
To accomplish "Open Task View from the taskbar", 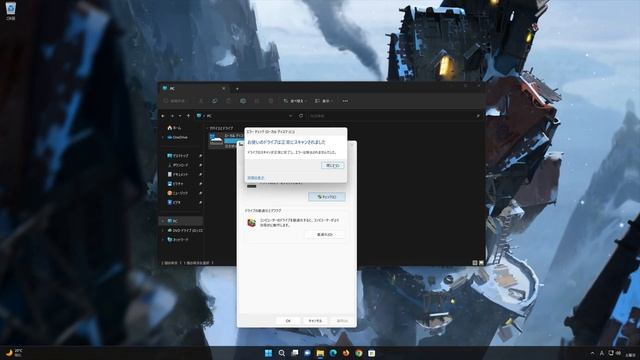I will coord(294,353).
